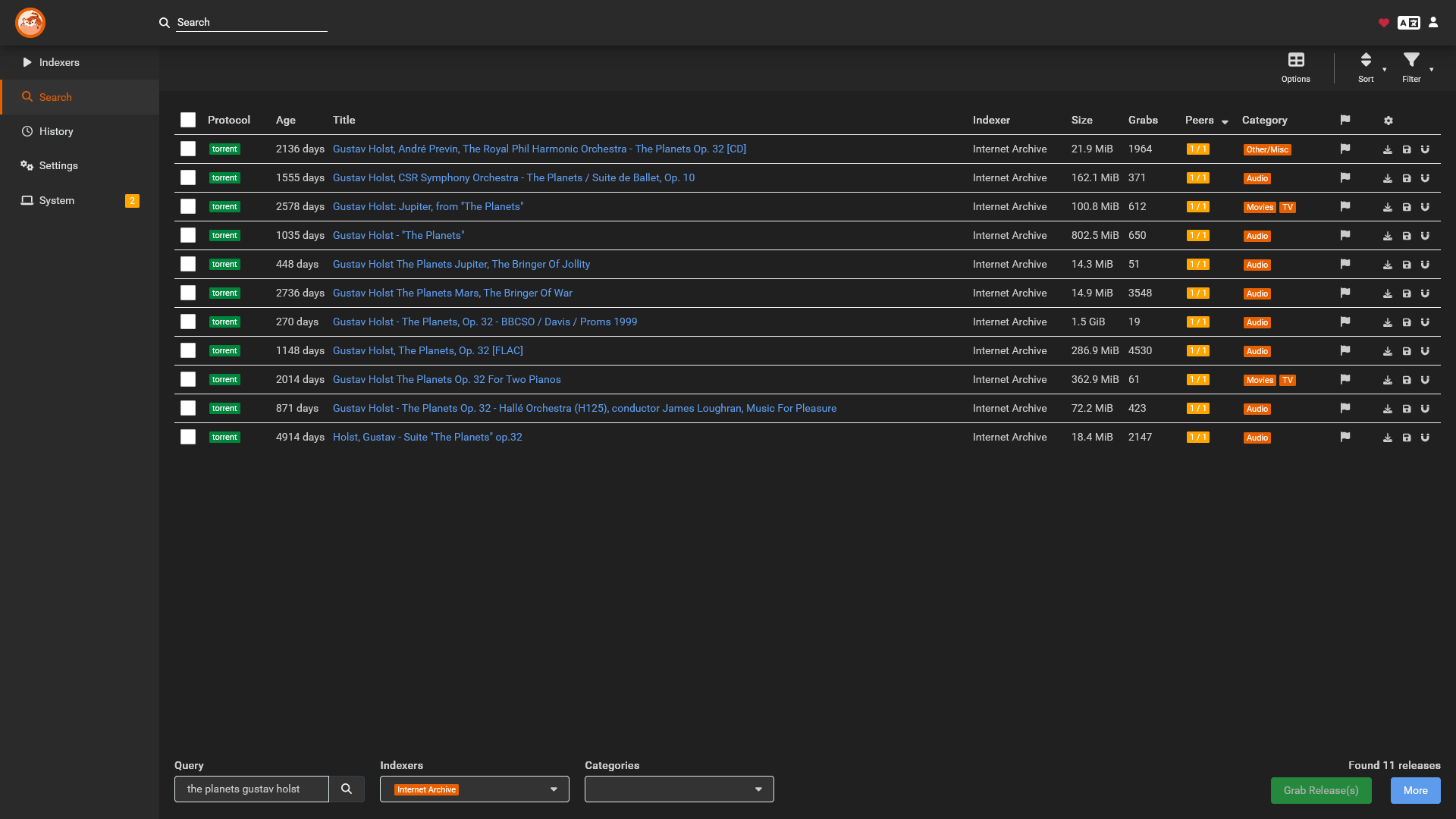
Task: Save the Op. 32 [FLAC] release
Action: pyautogui.click(x=1407, y=351)
